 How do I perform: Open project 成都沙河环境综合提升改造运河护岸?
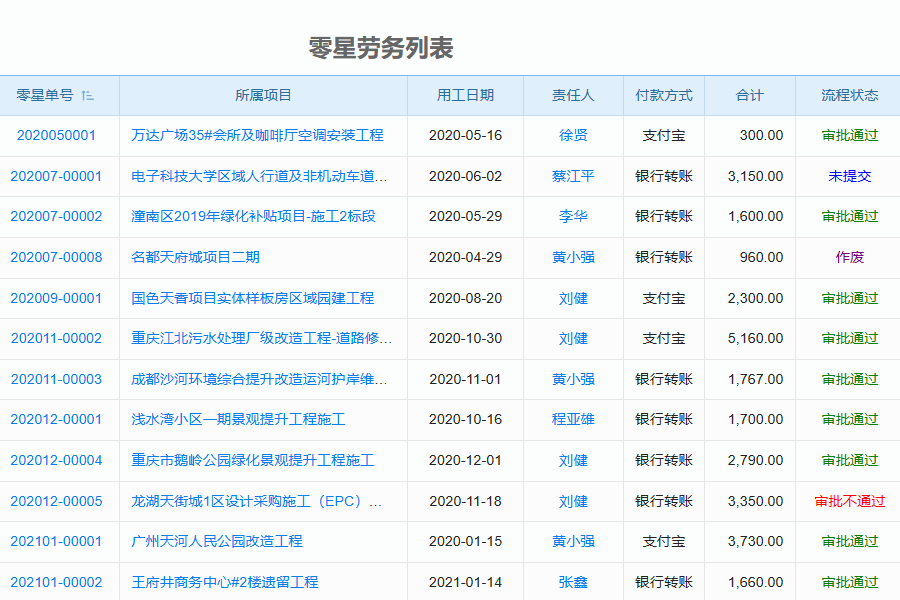(x=259, y=380)
